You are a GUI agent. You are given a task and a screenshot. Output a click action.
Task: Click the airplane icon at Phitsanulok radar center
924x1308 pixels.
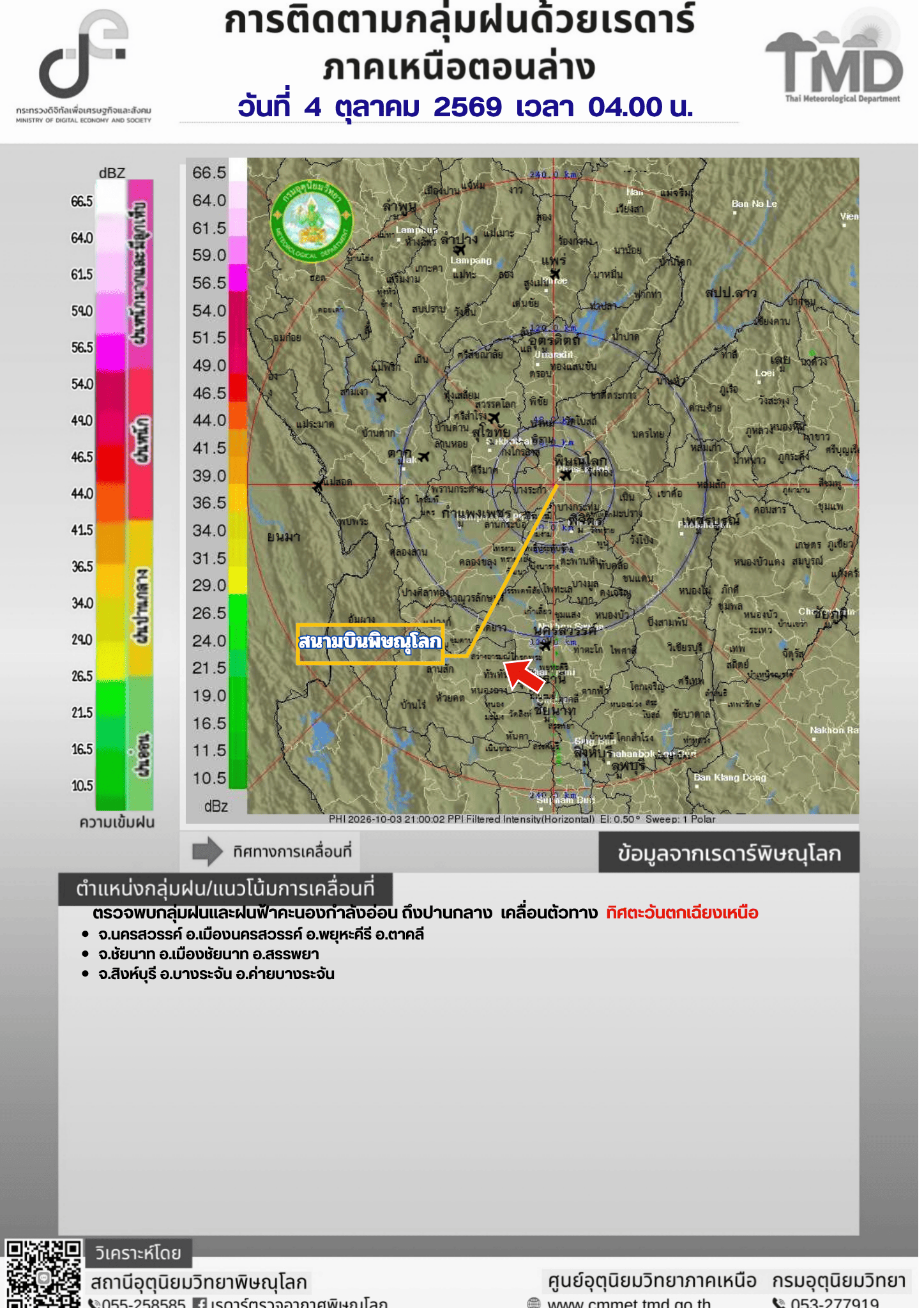click(565, 475)
